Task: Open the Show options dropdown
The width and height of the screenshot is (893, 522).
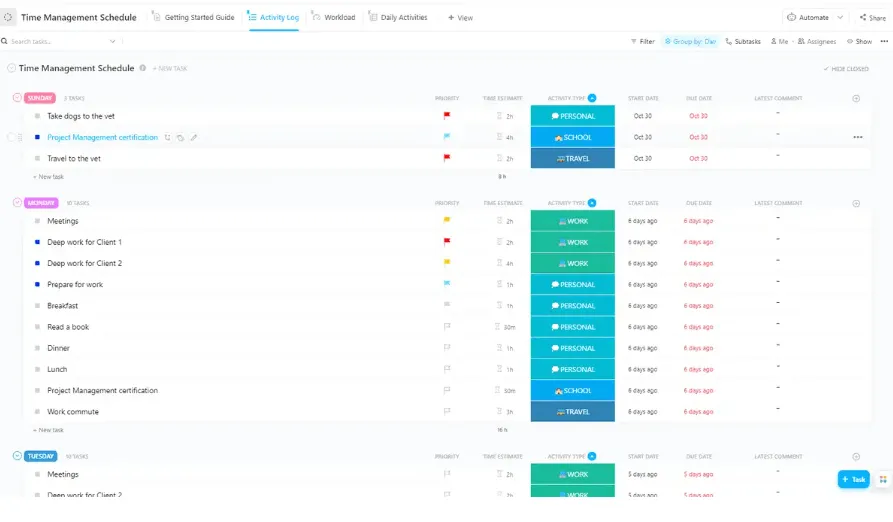Action: tap(859, 41)
